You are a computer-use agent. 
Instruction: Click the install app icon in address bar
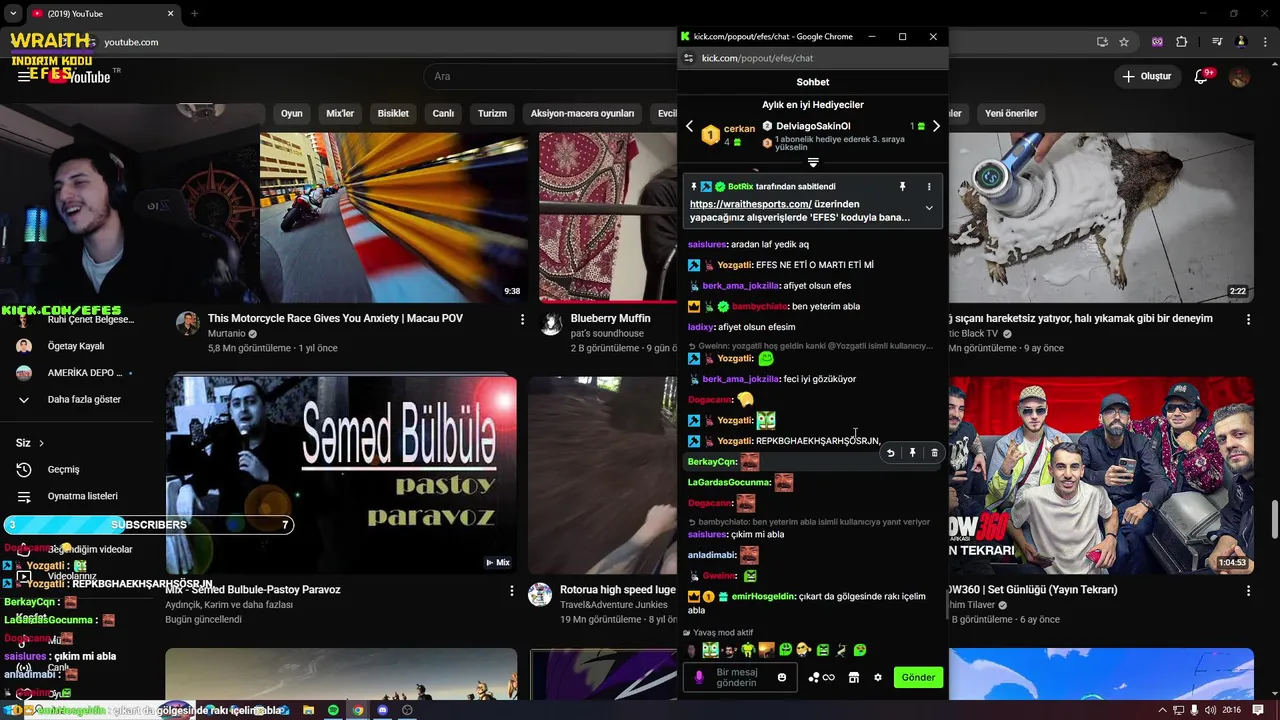[1102, 42]
